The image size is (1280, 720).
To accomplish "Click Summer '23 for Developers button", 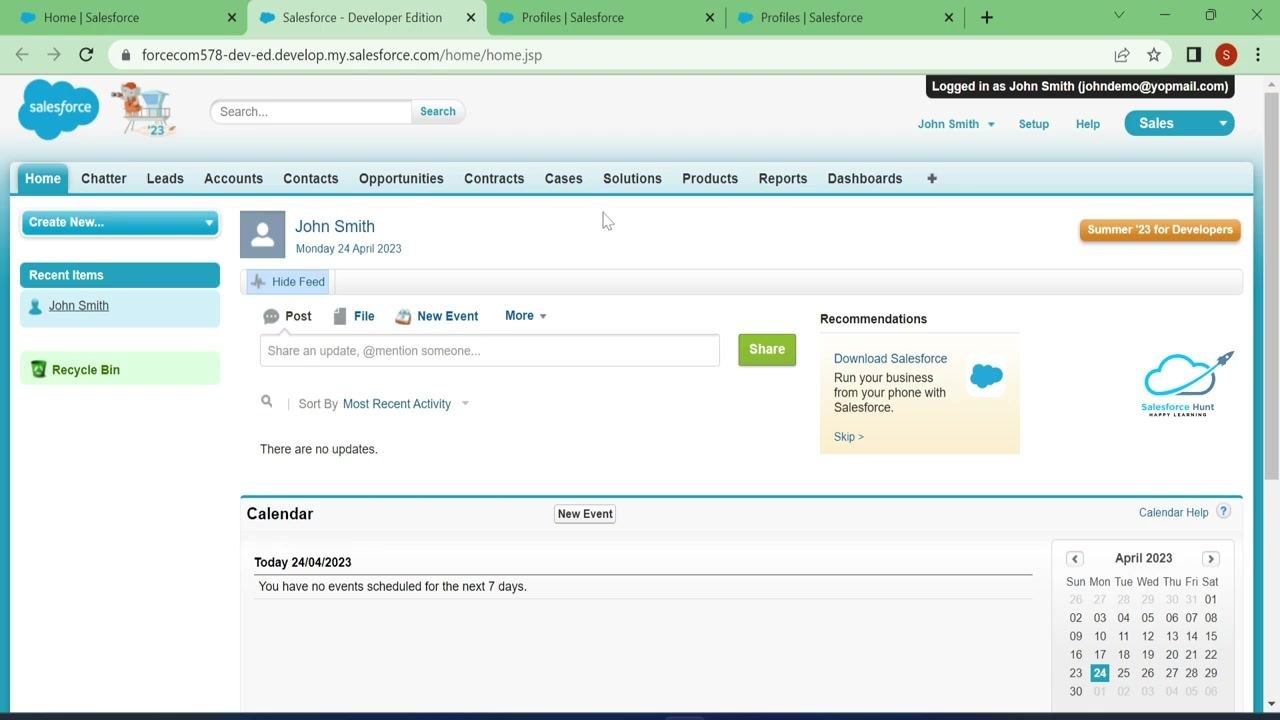I will pos(1160,230).
